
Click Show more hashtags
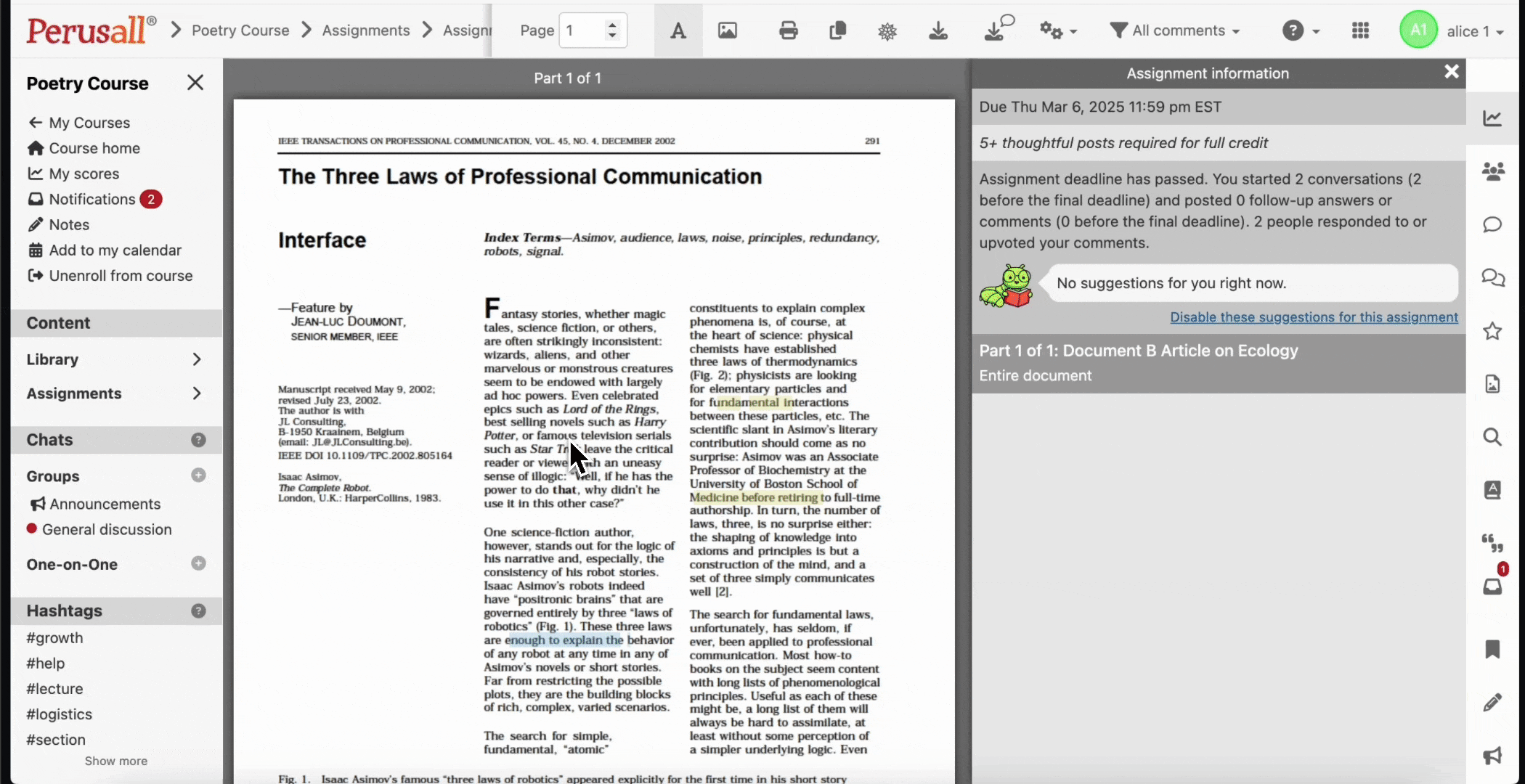[115, 761]
